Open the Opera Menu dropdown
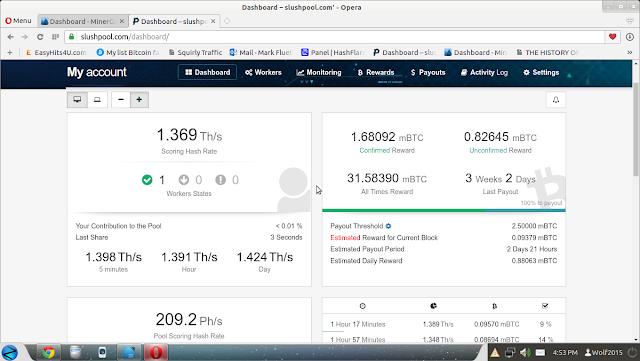Viewport: 640px width, 361px height. coord(18,21)
